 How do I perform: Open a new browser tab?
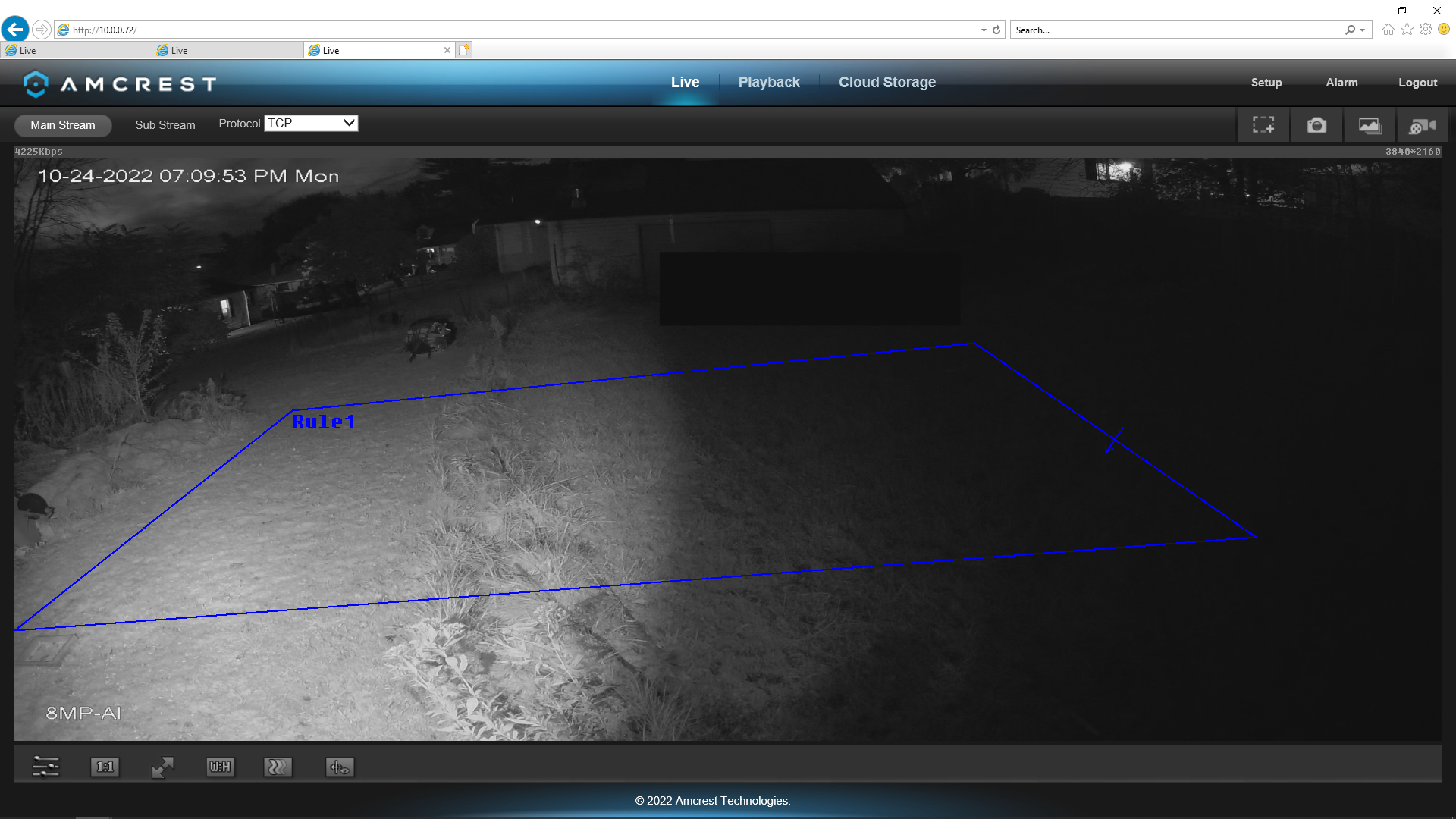(x=464, y=50)
